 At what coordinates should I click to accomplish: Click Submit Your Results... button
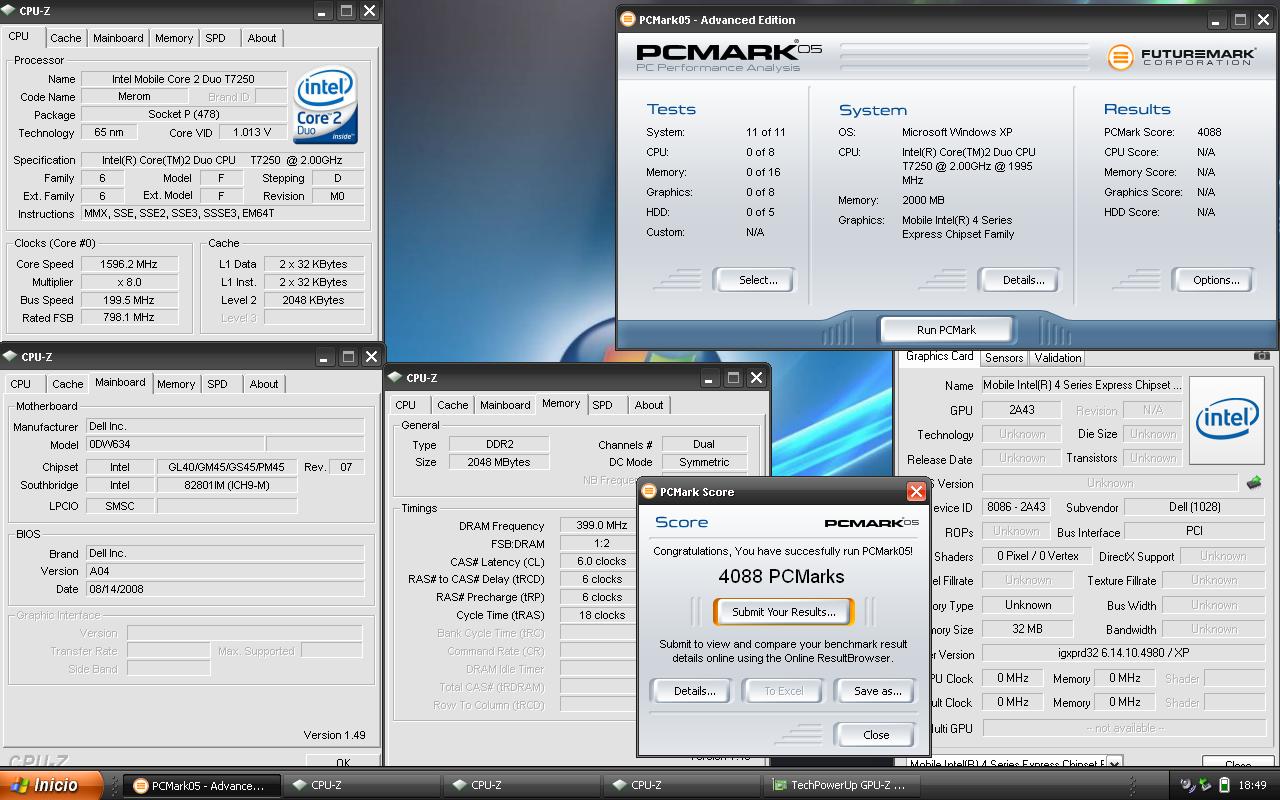784,612
